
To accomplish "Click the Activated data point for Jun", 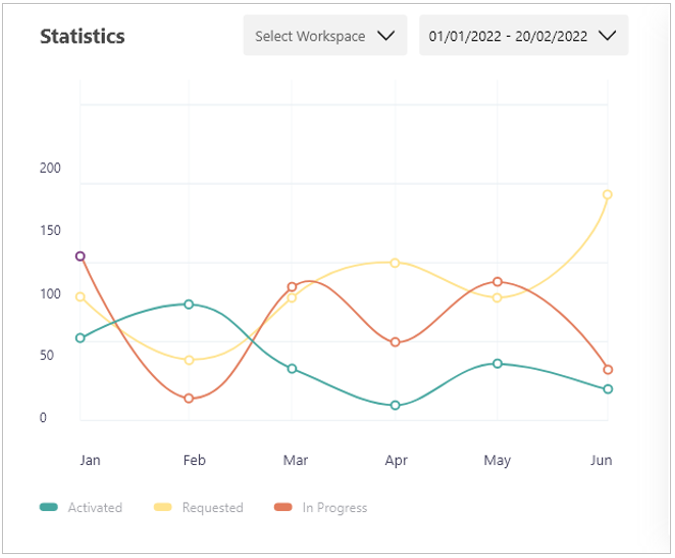I will [607, 389].
